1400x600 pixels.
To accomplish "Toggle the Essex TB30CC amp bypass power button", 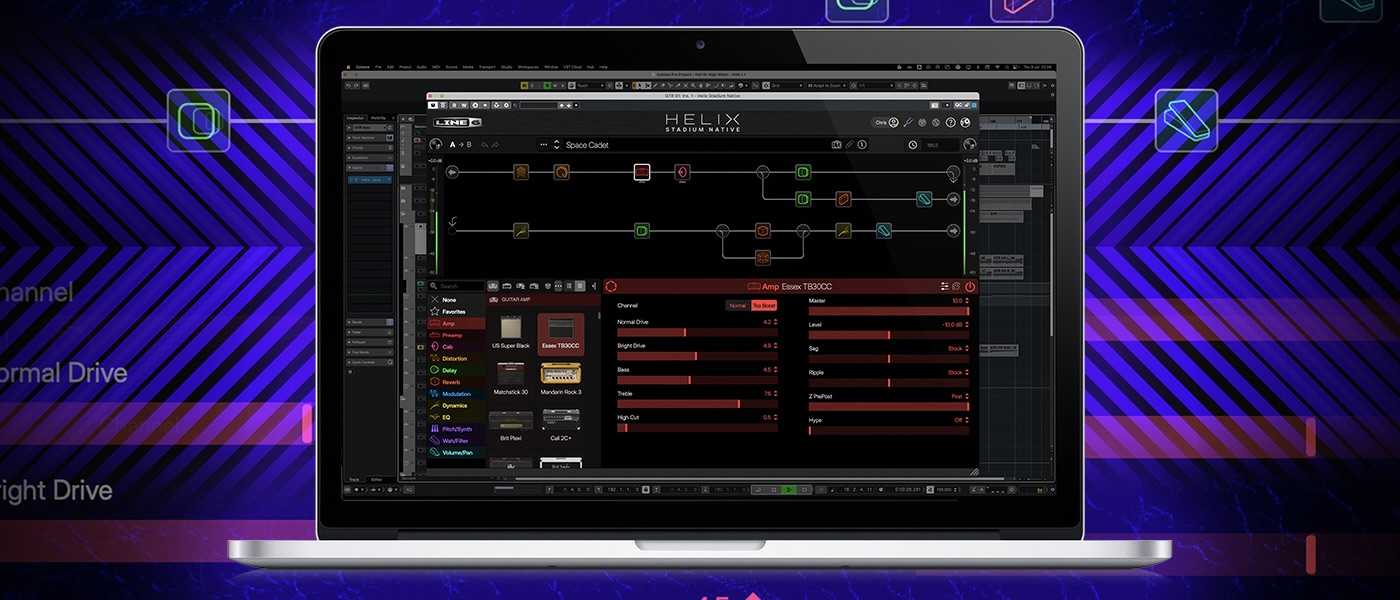I will [x=970, y=287].
